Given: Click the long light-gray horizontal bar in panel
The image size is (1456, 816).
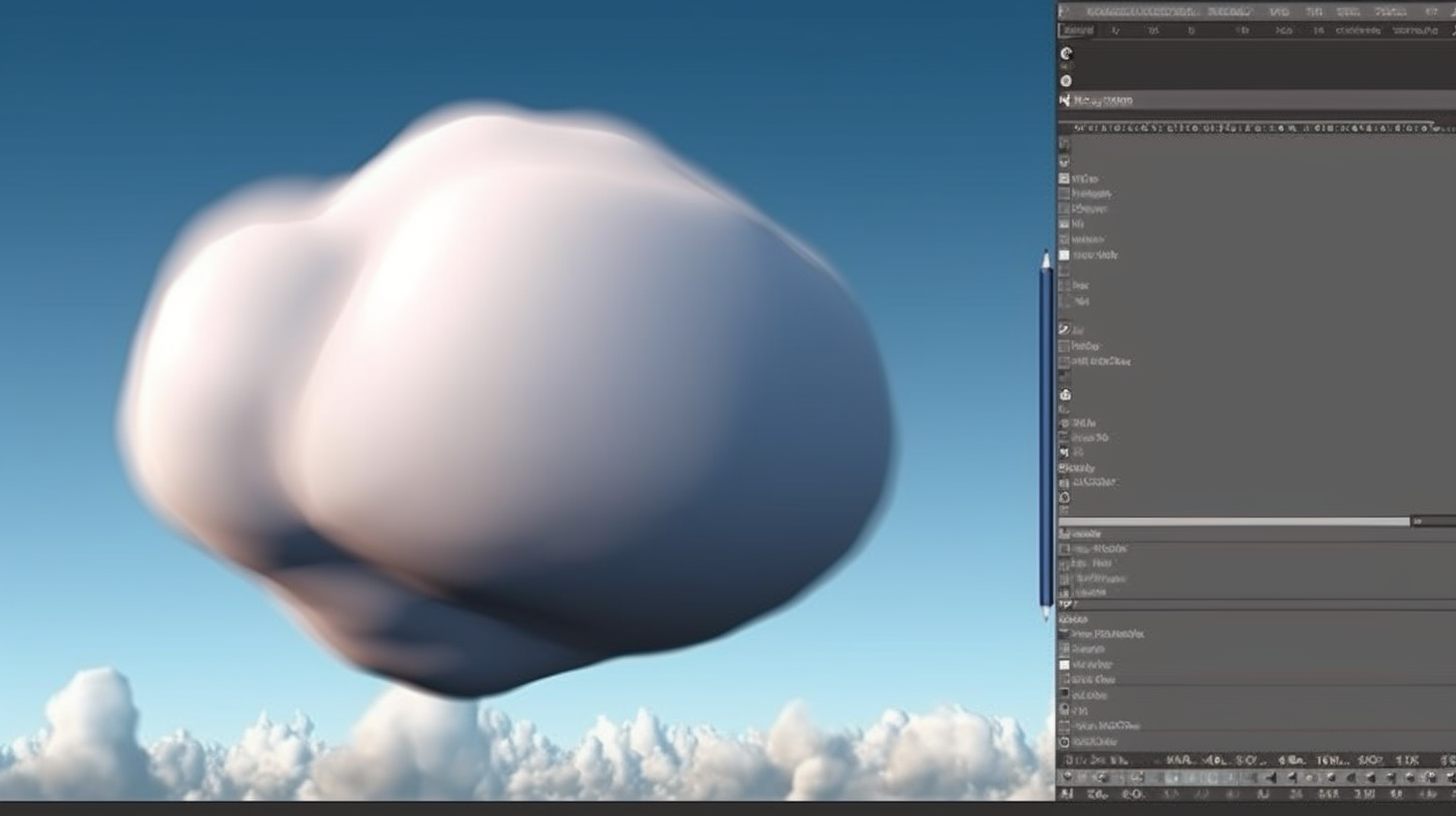Looking at the screenshot, I should 1235,521.
